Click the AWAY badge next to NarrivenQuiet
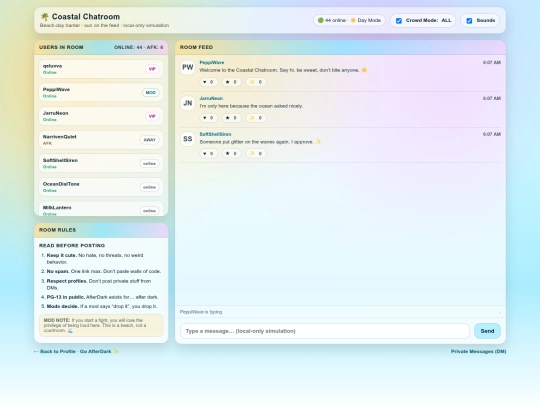 149,140
